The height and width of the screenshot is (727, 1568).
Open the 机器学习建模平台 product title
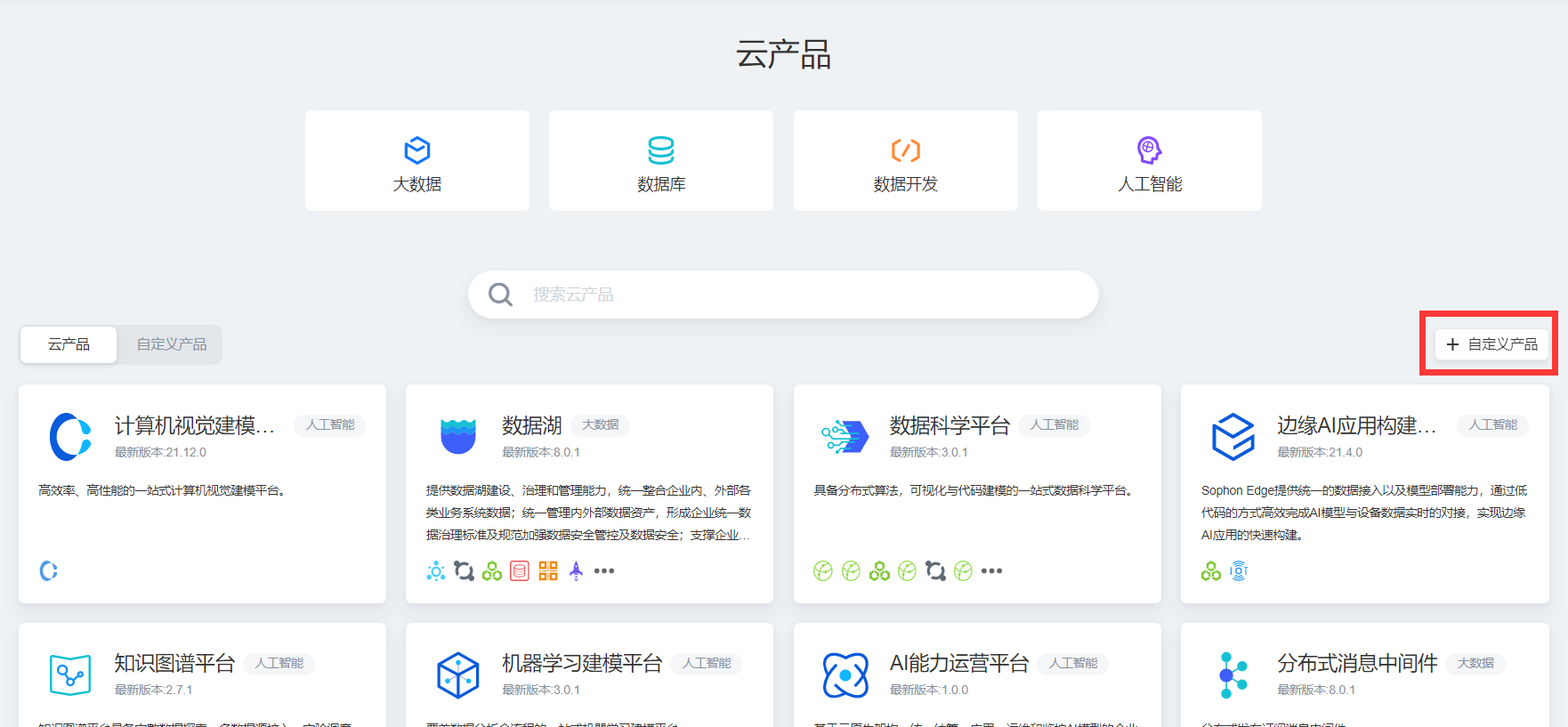582,663
